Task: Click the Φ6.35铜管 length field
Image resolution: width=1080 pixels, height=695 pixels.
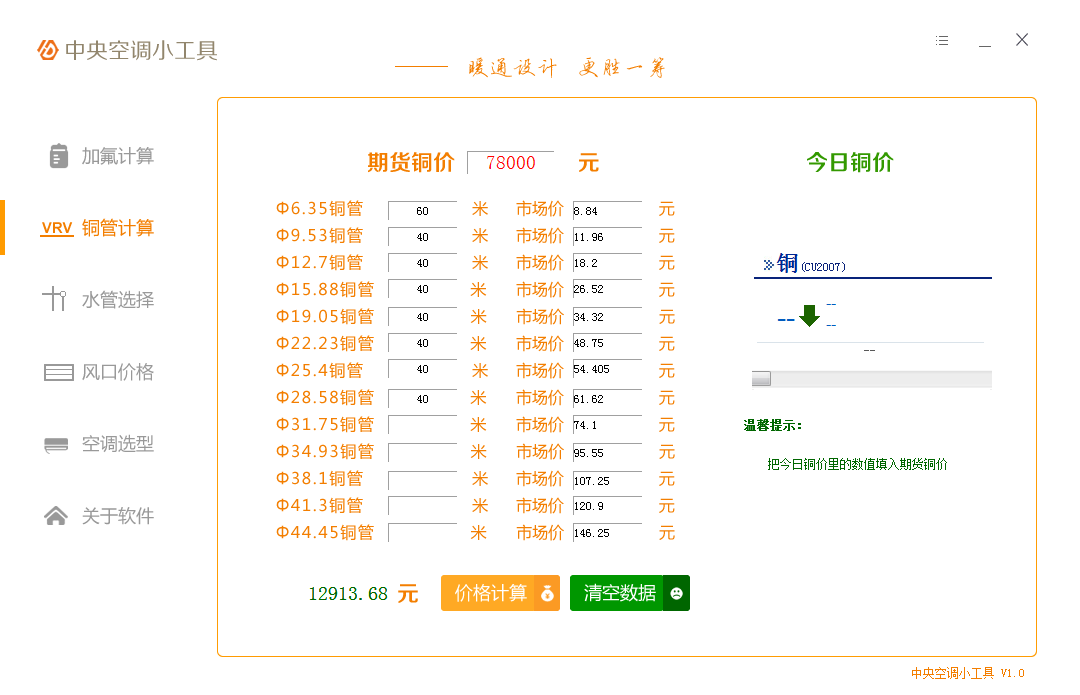Action: [x=422, y=211]
